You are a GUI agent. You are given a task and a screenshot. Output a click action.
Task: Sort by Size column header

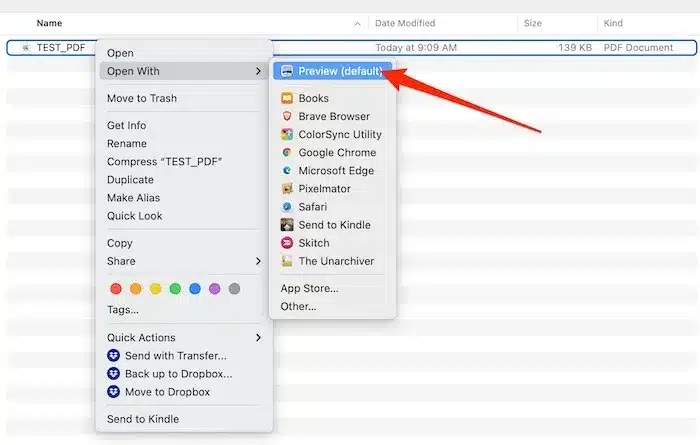click(x=533, y=23)
